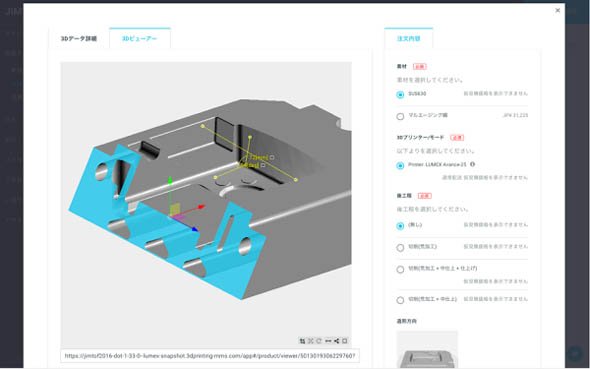Click info icon beside Printer LUMEX Avance-25
The width and height of the screenshot is (590, 369).
[x=473, y=164]
